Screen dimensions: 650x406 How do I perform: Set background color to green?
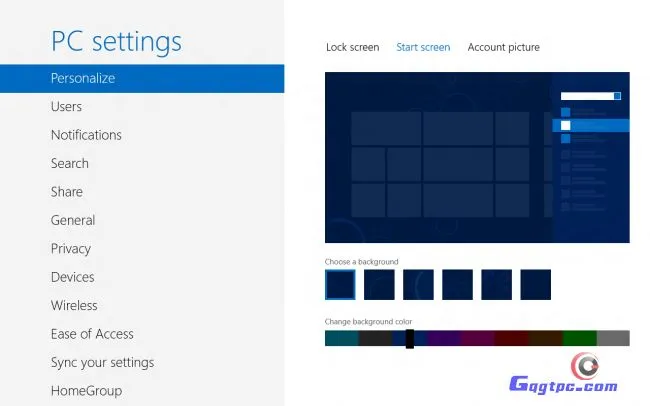(x=579, y=339)
